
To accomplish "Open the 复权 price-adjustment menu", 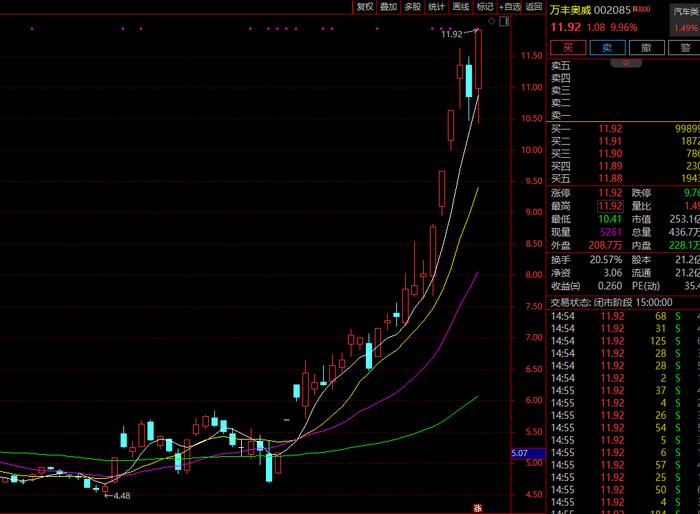I will click(x=365, y=7).
